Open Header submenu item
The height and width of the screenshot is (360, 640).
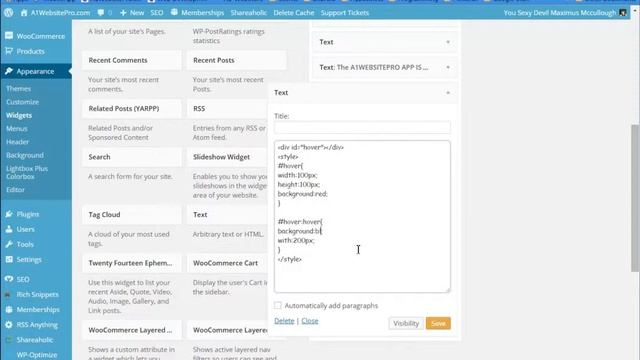[18, 142]
